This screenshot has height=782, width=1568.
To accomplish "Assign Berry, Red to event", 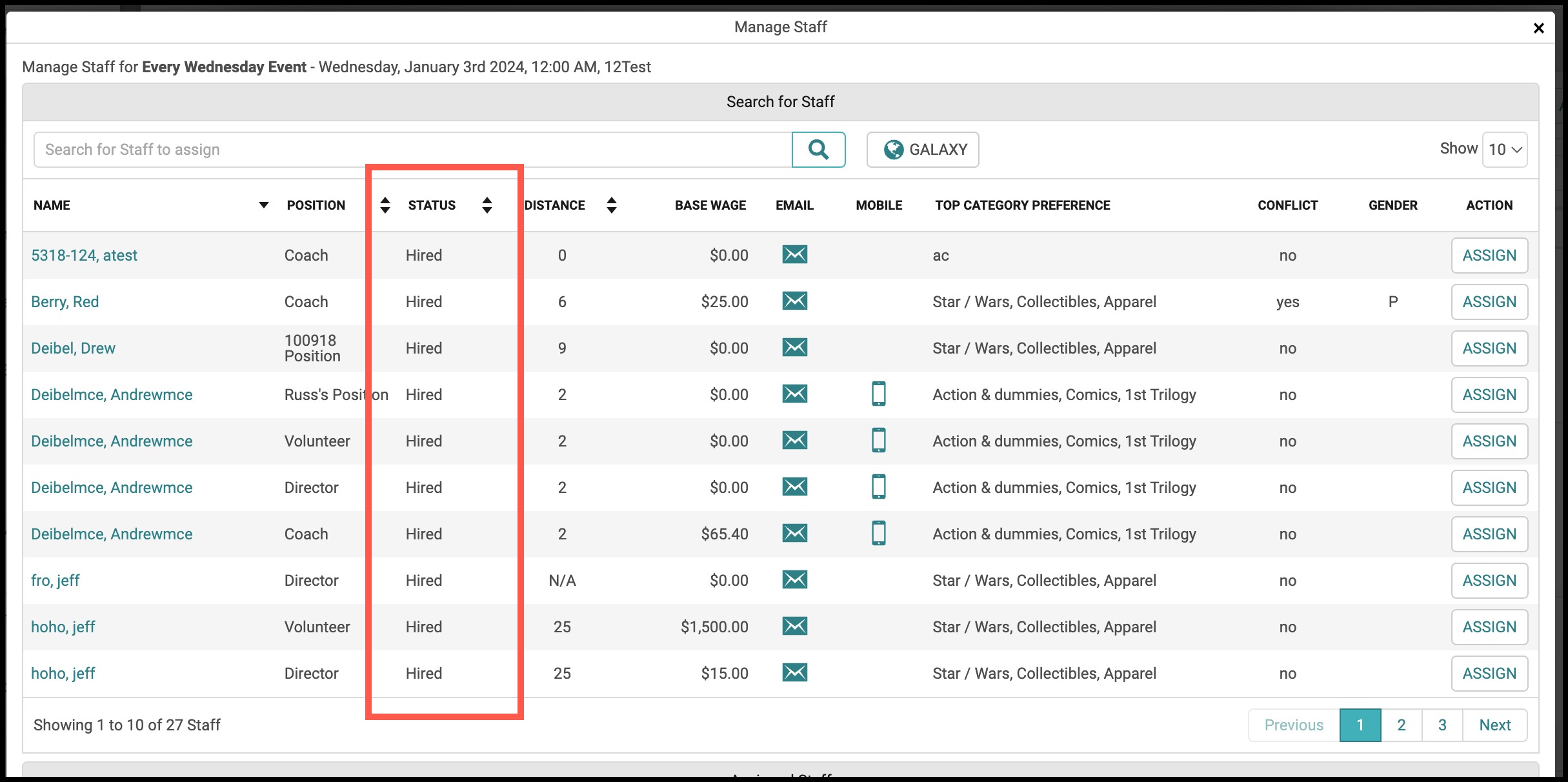I will [1489, 302].
